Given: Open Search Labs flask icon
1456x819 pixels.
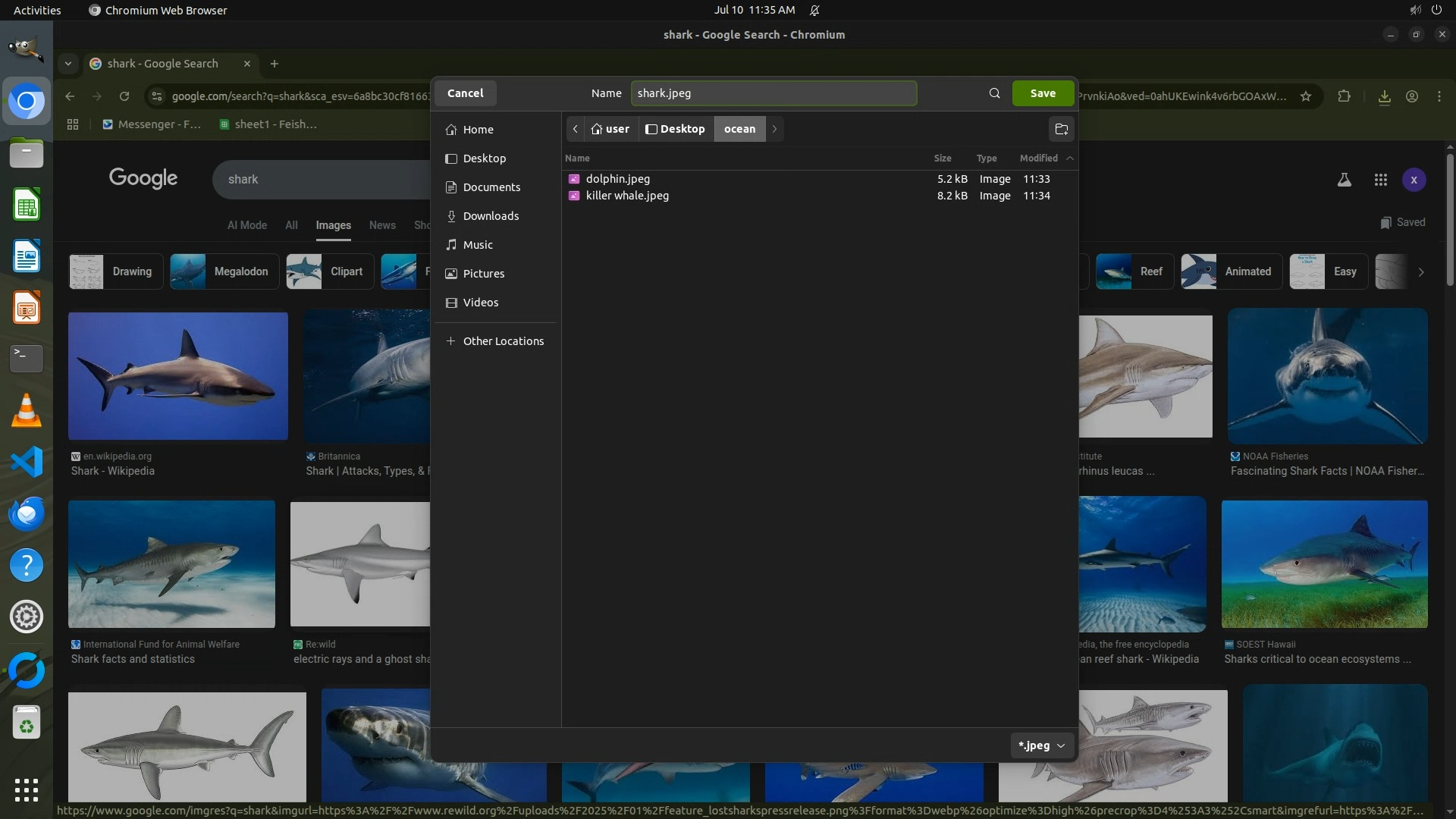Looking at the screenshot, I should click(1344, 180).
